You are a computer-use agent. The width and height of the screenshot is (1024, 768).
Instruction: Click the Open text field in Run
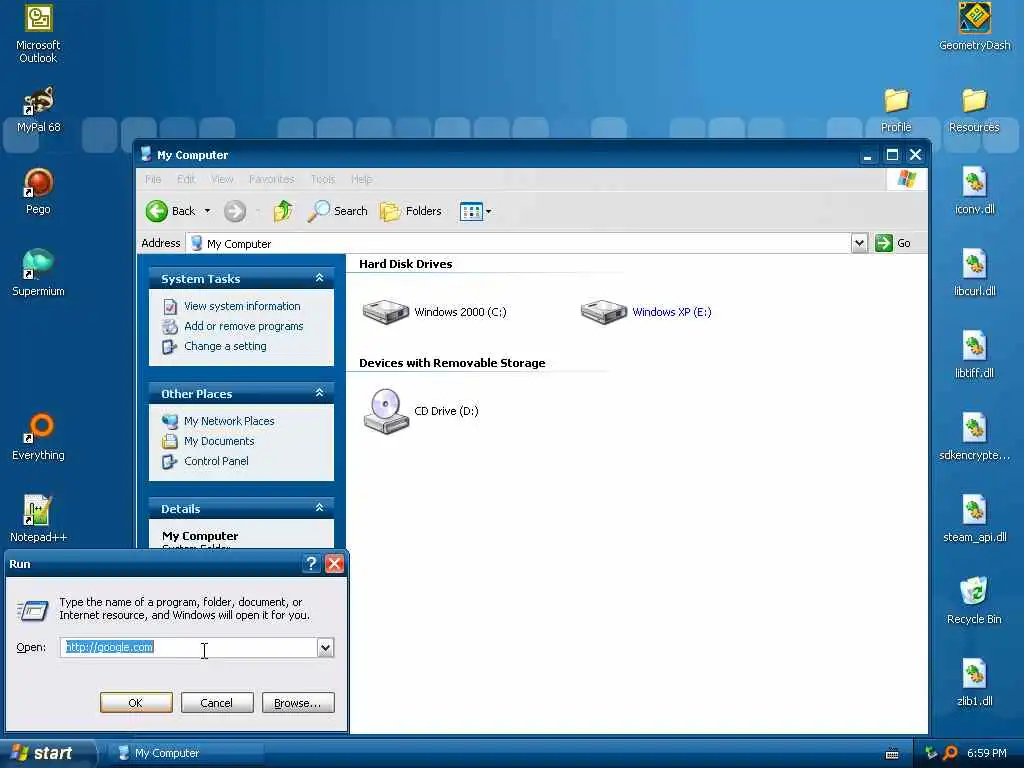coord(189,647)
